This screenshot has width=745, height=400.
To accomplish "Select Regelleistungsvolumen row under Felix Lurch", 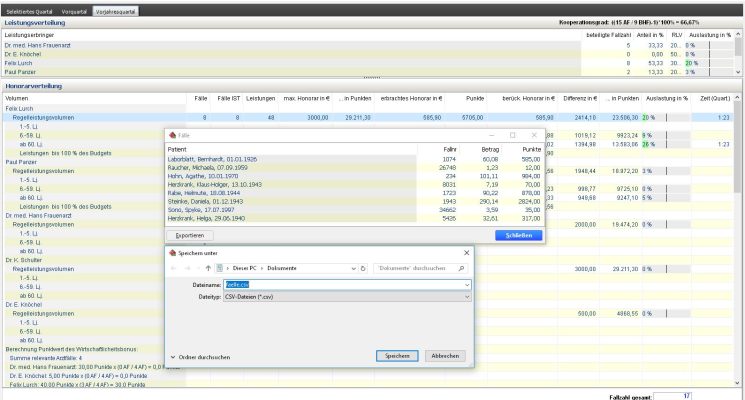I will coord(368,117).
